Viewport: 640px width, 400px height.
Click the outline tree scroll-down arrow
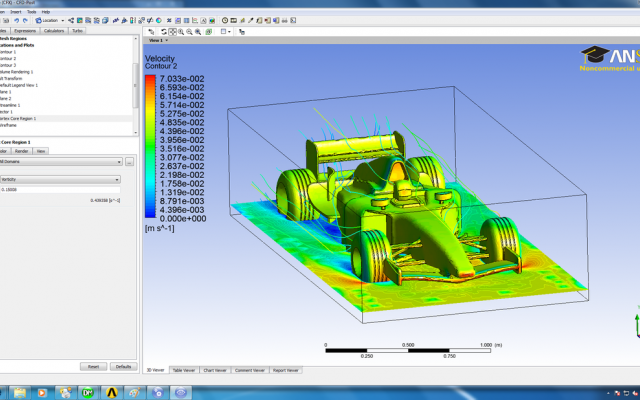[136, 133]
